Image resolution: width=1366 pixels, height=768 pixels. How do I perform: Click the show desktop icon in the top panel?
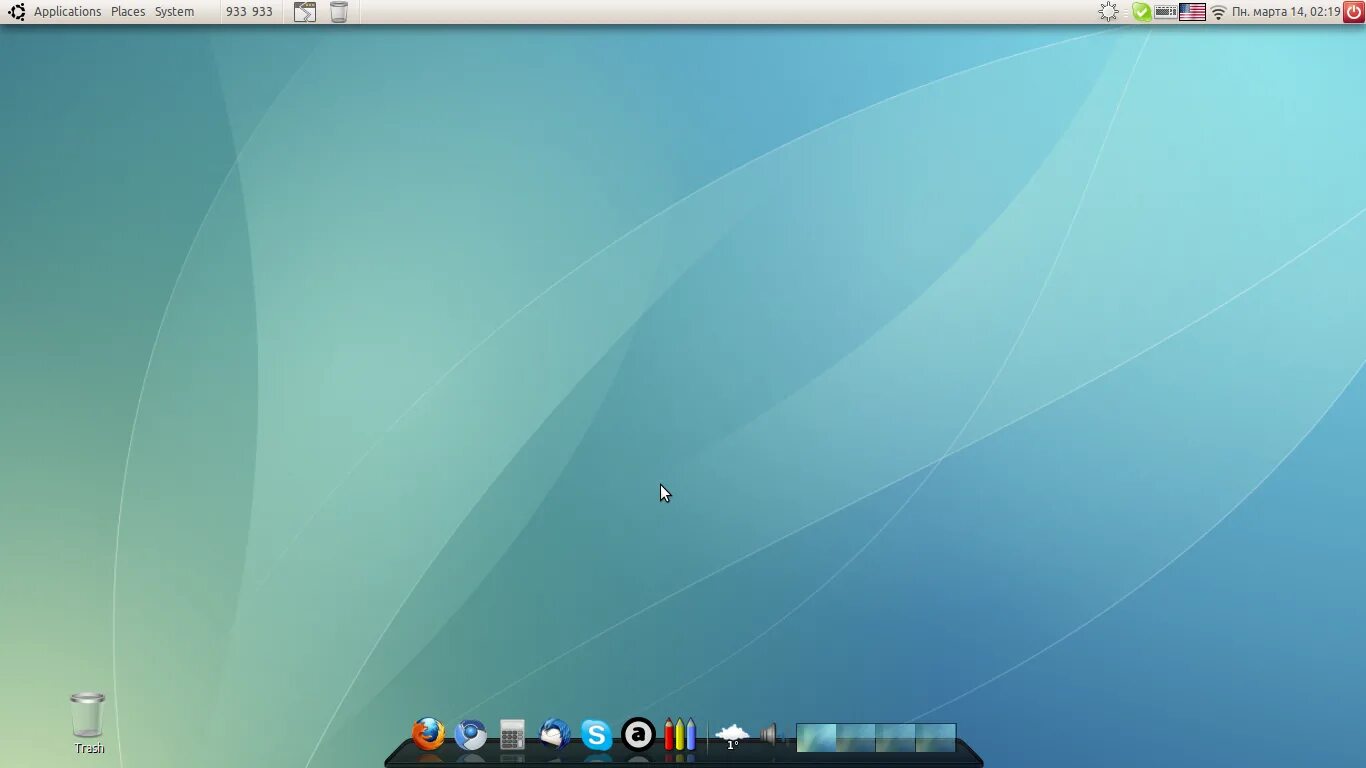click(x=304, y=11)
